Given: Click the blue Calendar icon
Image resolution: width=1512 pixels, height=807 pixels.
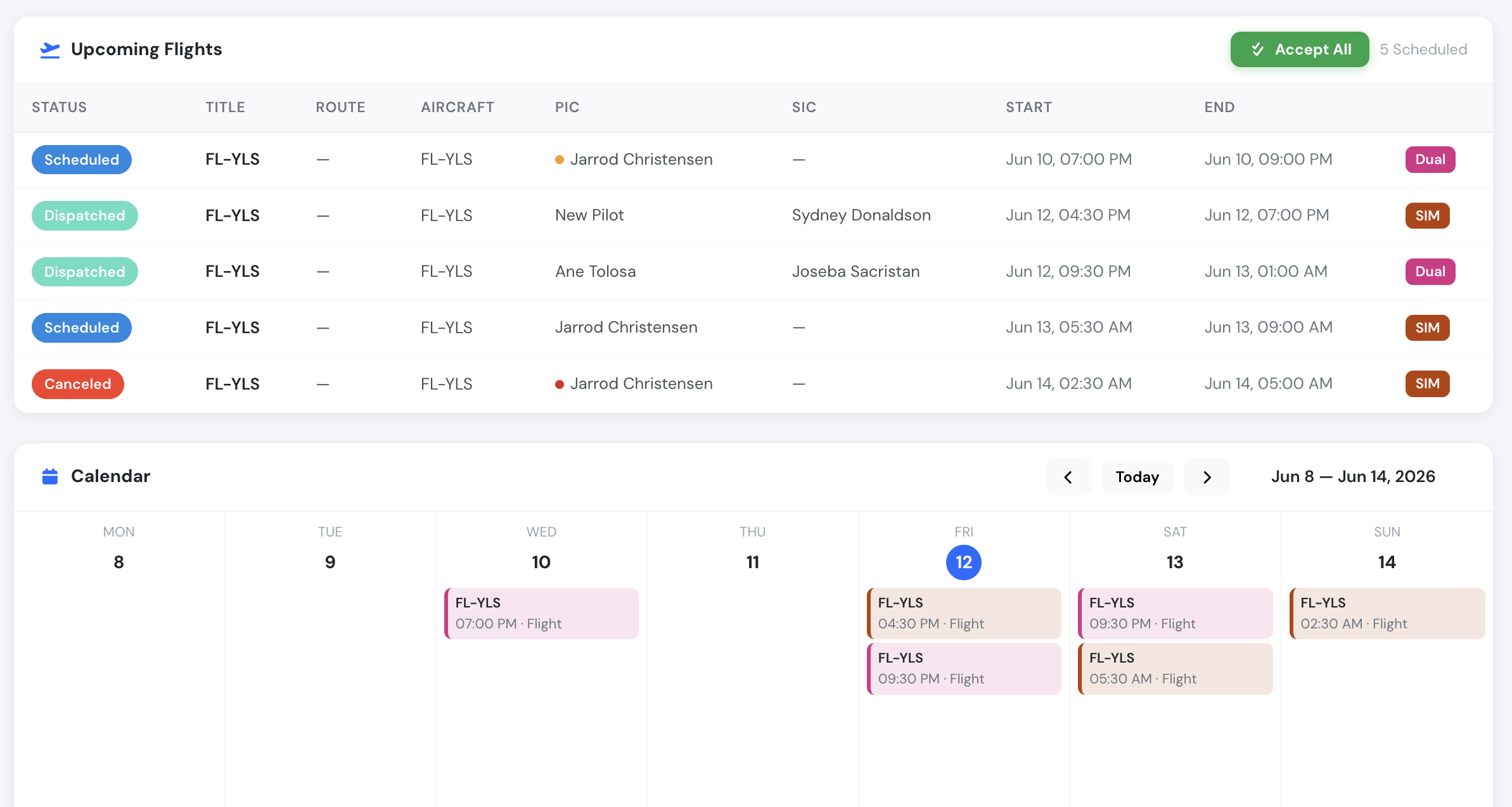Looking at the screenshot, I should click(x=49, y=476).
